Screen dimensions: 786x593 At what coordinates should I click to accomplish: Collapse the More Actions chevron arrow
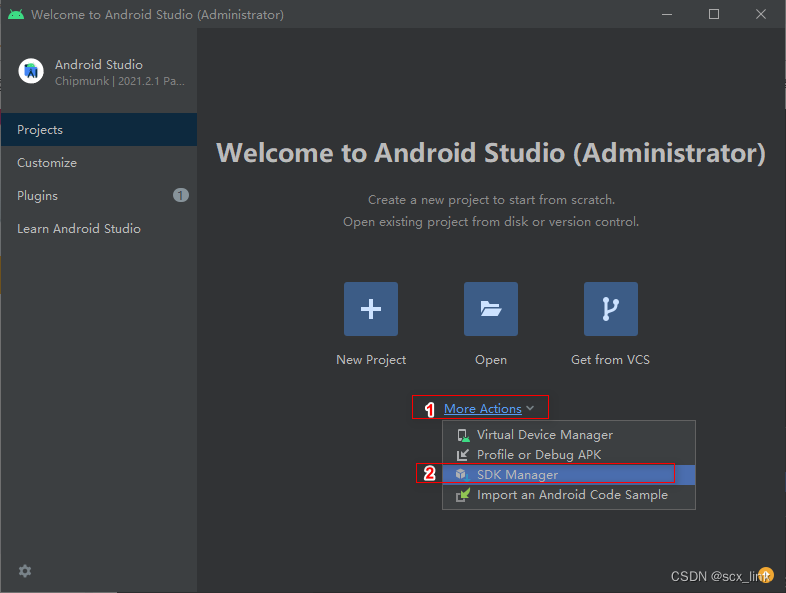530,408
